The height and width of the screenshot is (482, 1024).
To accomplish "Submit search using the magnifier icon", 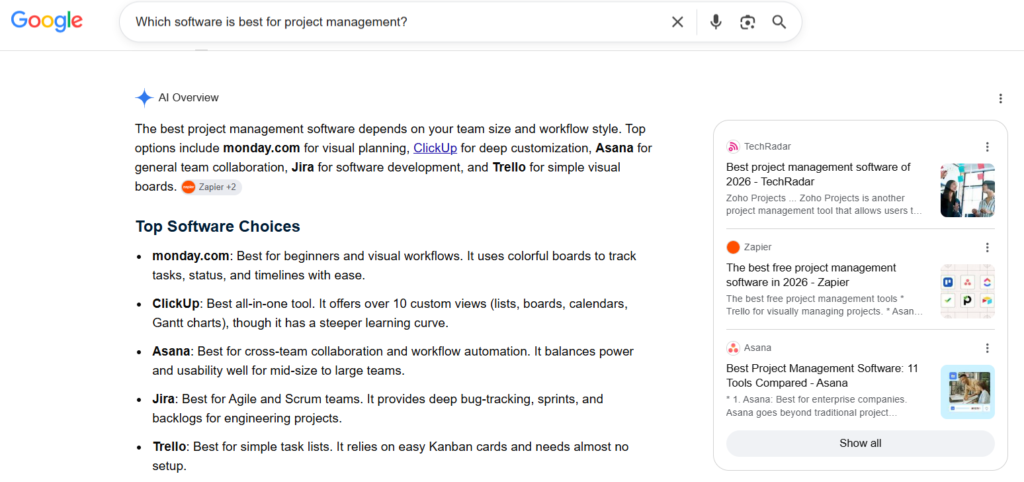I will pos(778,22).
